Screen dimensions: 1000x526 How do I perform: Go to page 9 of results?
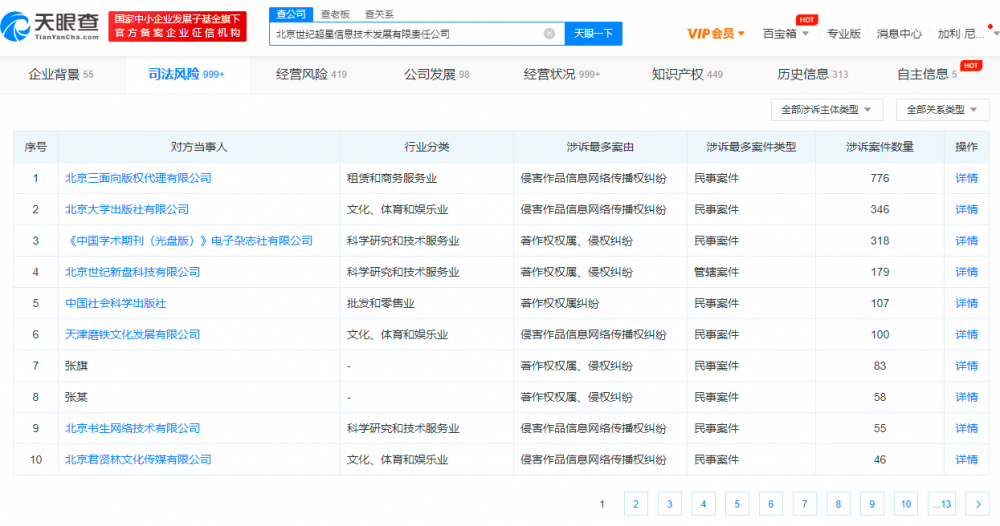pyautogui.click(x=872, y=504)
